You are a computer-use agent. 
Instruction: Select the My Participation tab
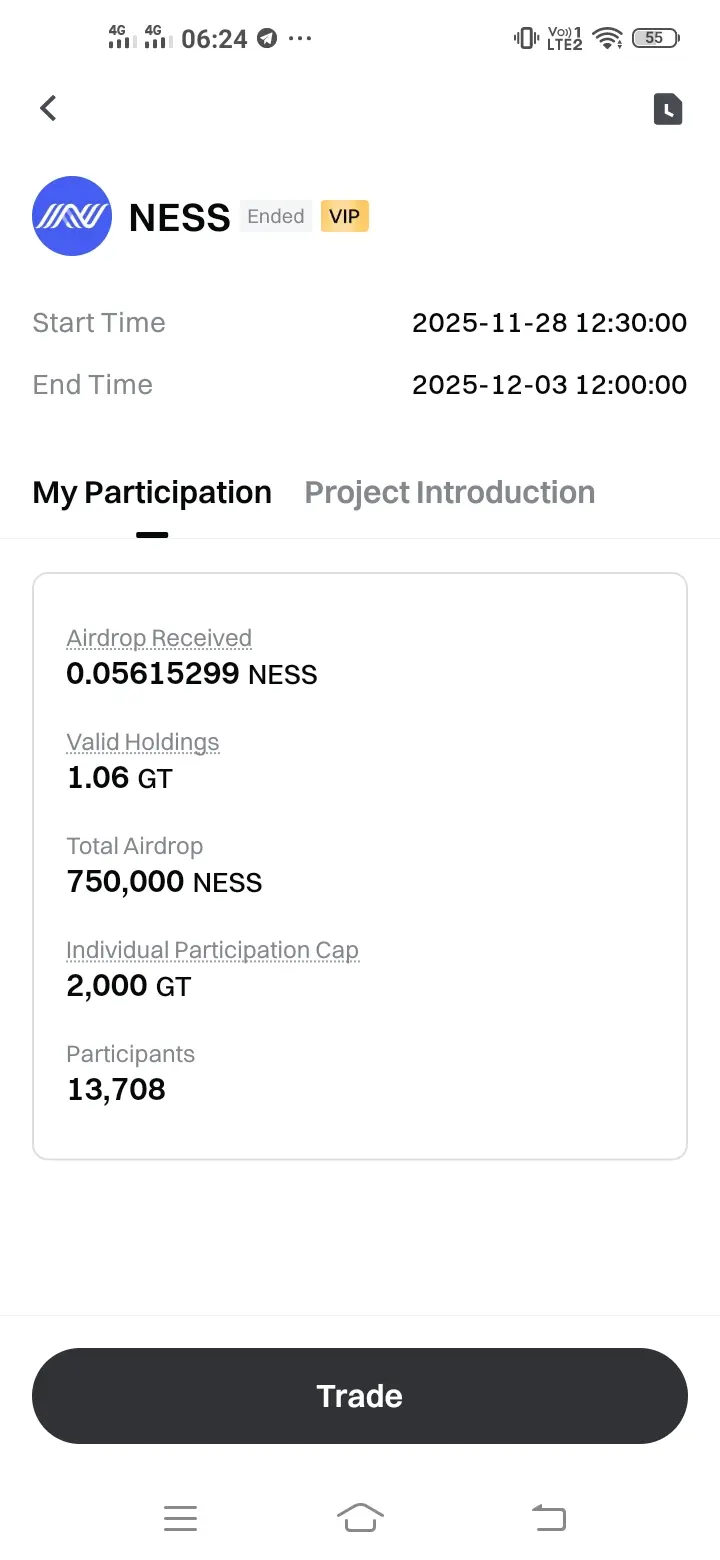(152, 492)
